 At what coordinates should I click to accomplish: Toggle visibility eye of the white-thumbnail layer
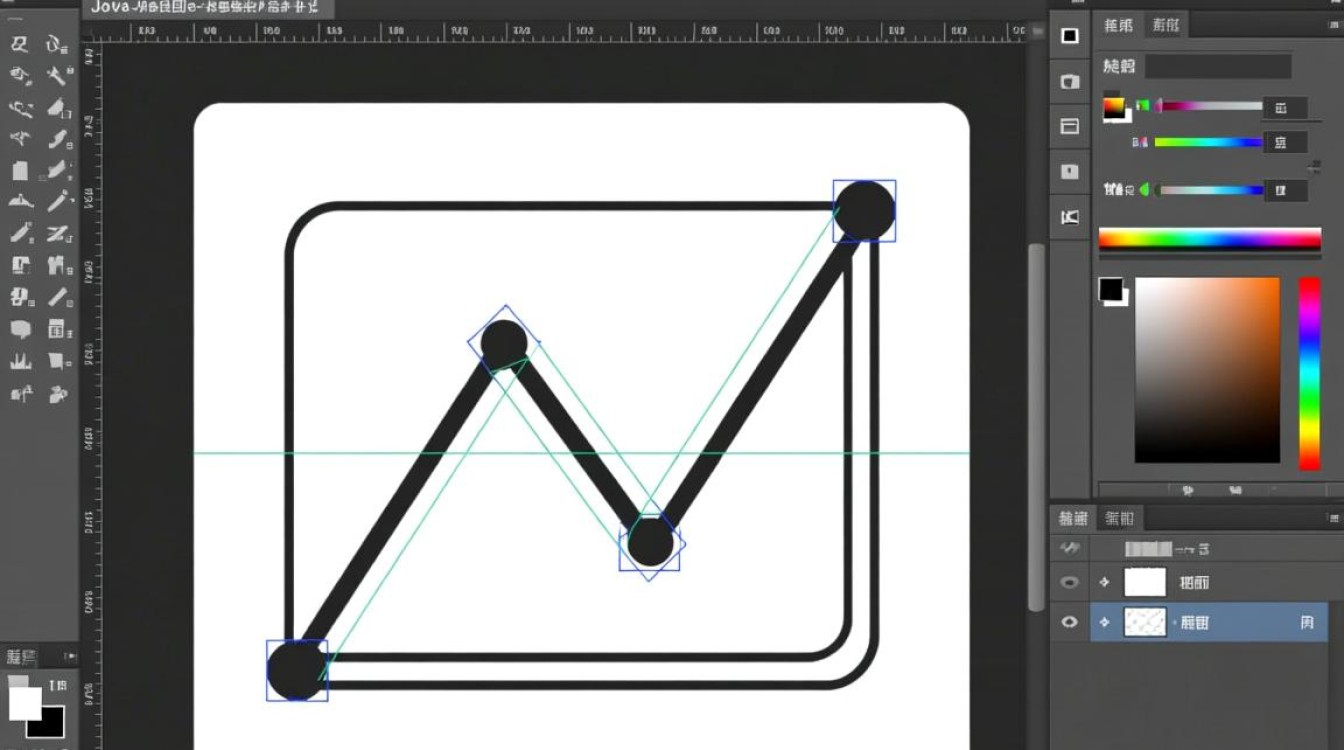[x=1070, y=582]
